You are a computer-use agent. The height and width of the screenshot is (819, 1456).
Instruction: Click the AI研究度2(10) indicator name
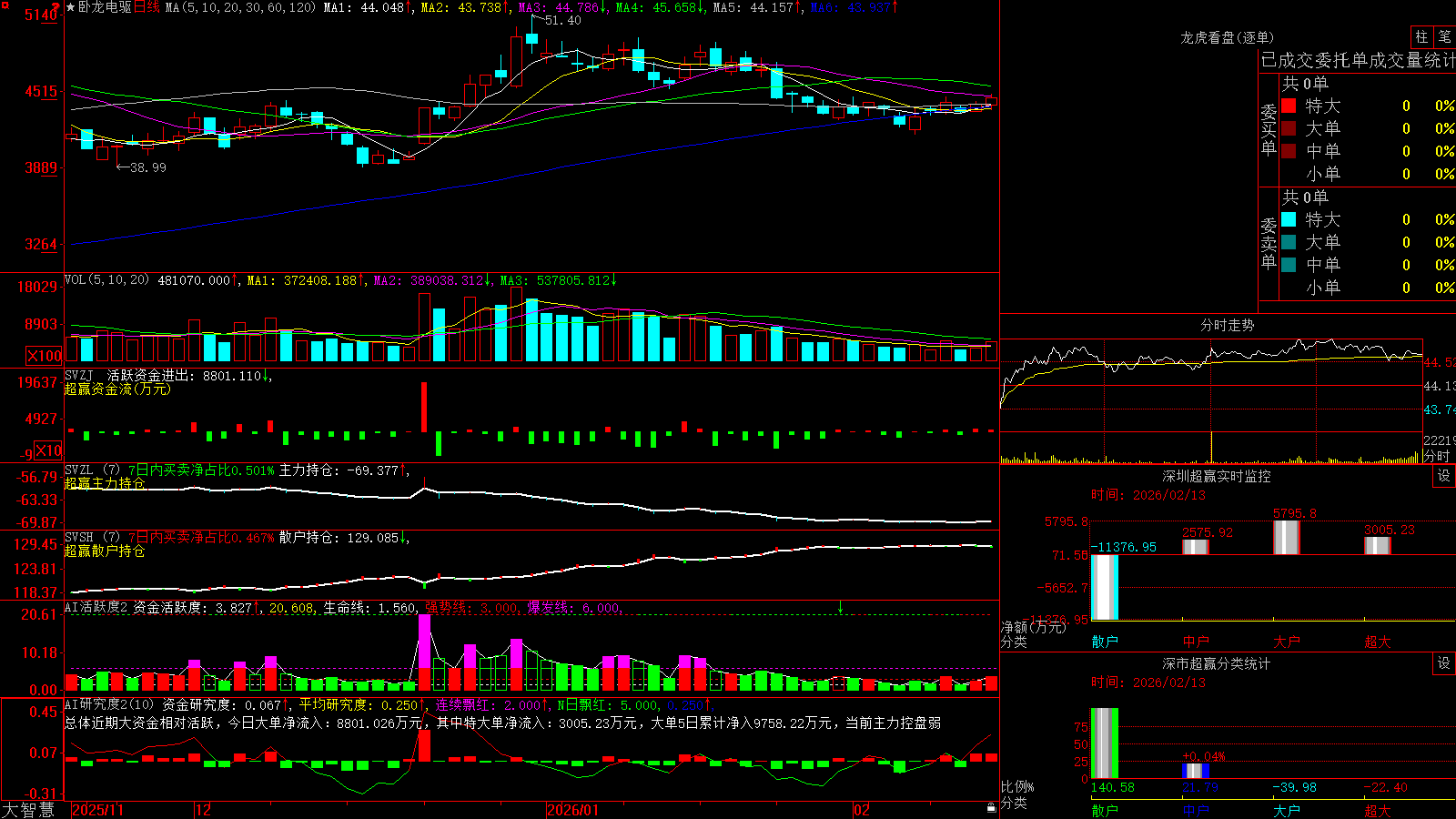(x=109, y=704)
